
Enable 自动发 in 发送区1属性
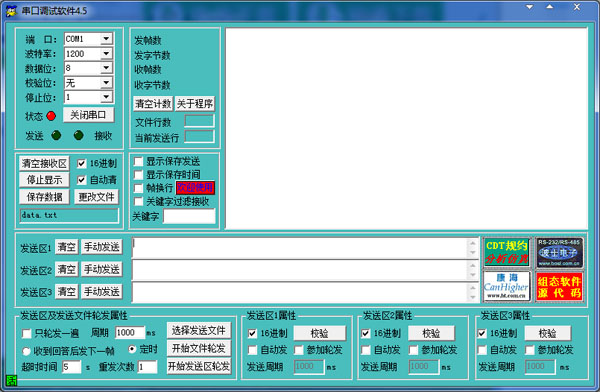point(252,350)
